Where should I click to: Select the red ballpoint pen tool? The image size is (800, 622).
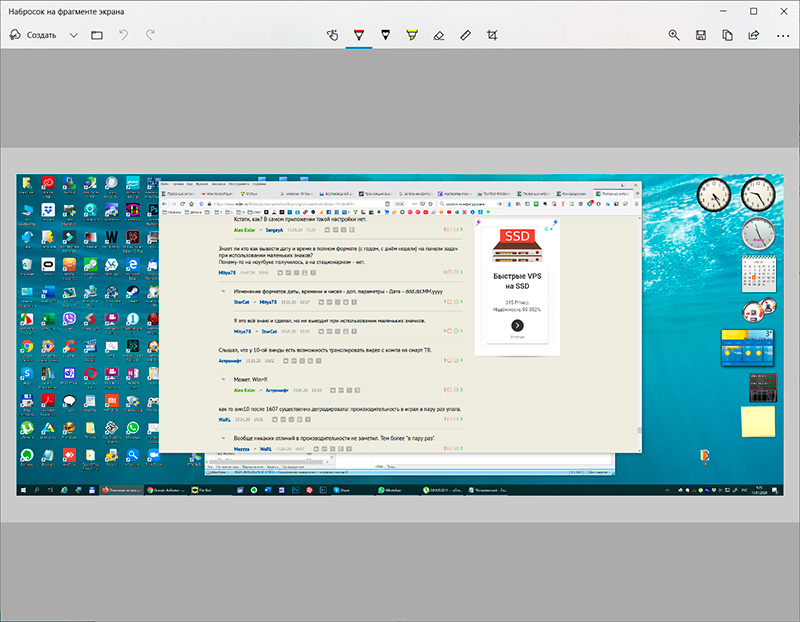360,35
